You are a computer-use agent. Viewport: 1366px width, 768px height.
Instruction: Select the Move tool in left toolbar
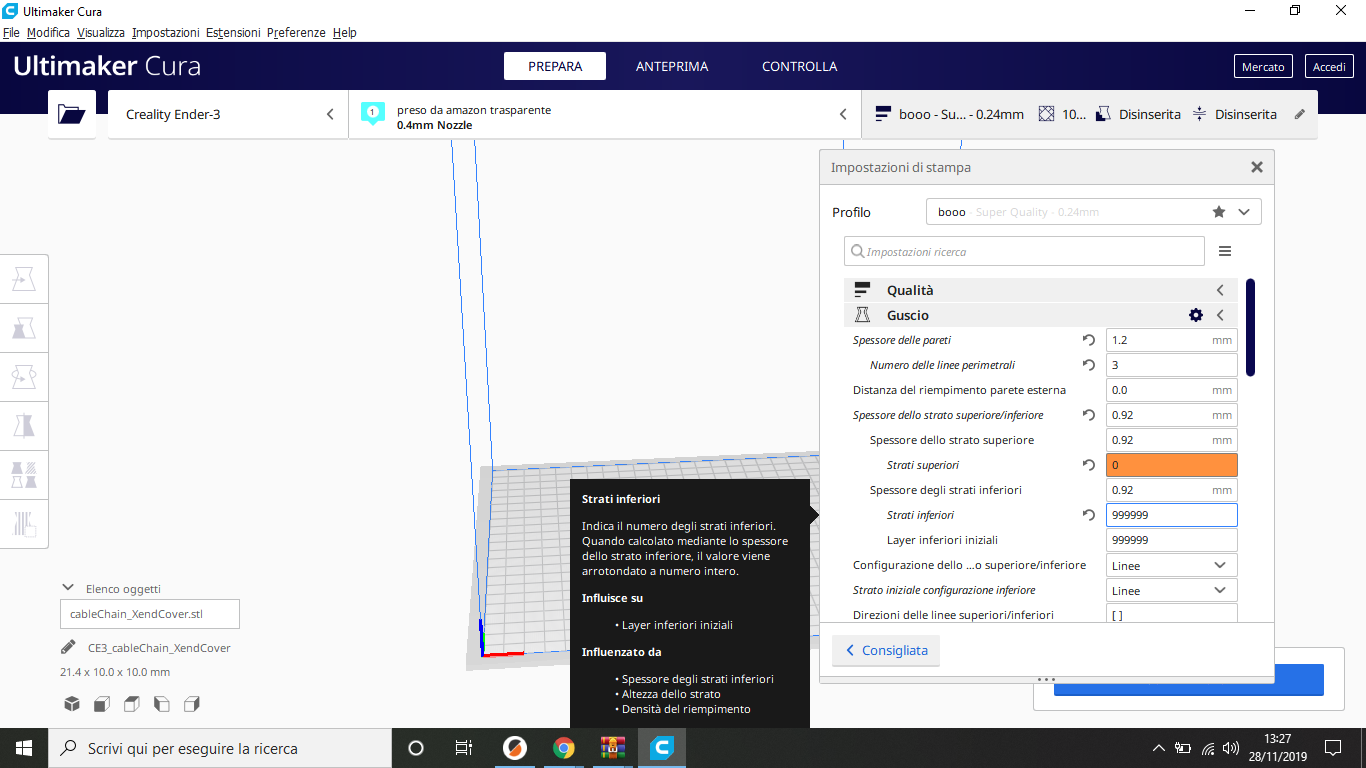pyautogui.click(x=24, y=279)
